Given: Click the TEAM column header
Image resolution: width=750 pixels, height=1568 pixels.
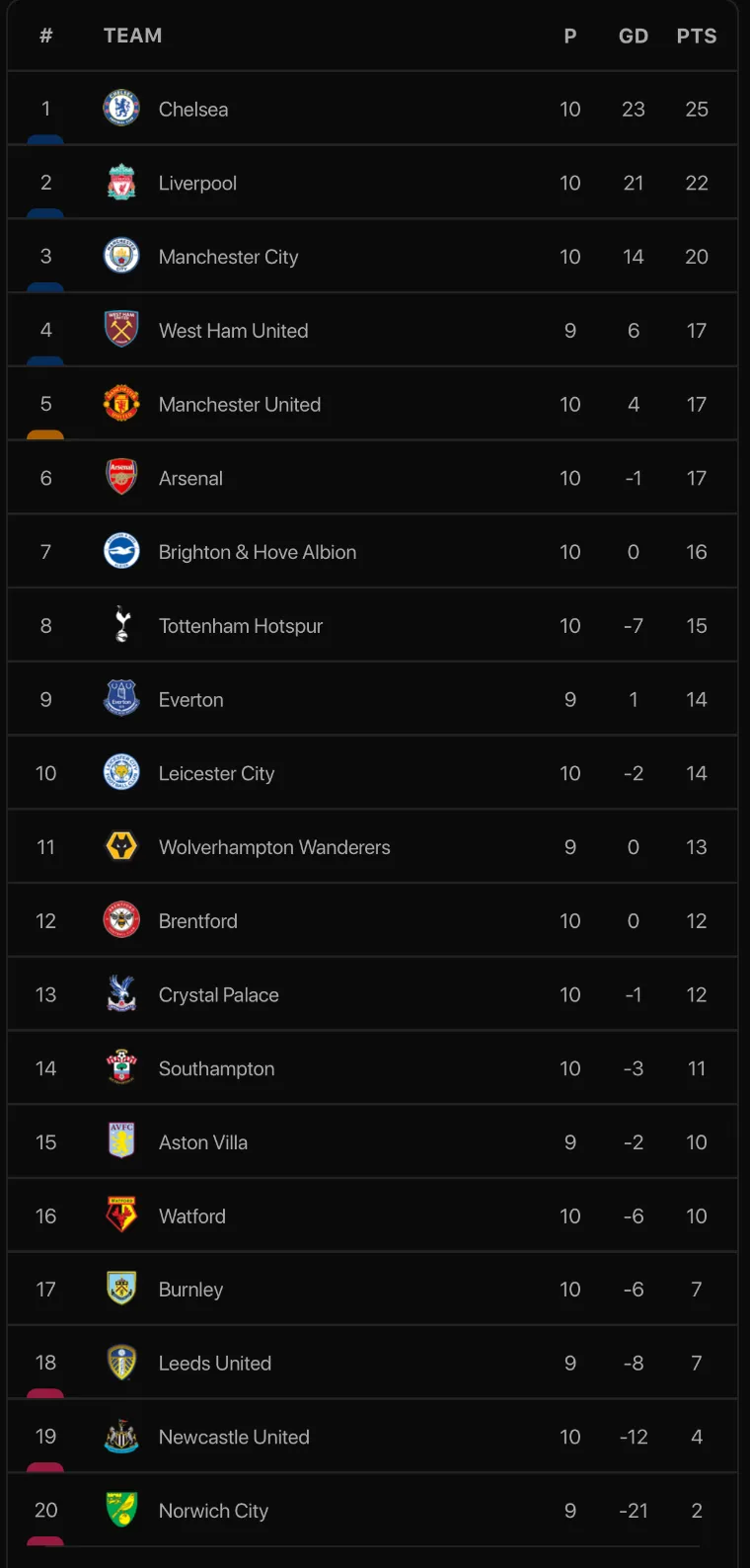Looking at the screenshot, I should tap(133, 37).
